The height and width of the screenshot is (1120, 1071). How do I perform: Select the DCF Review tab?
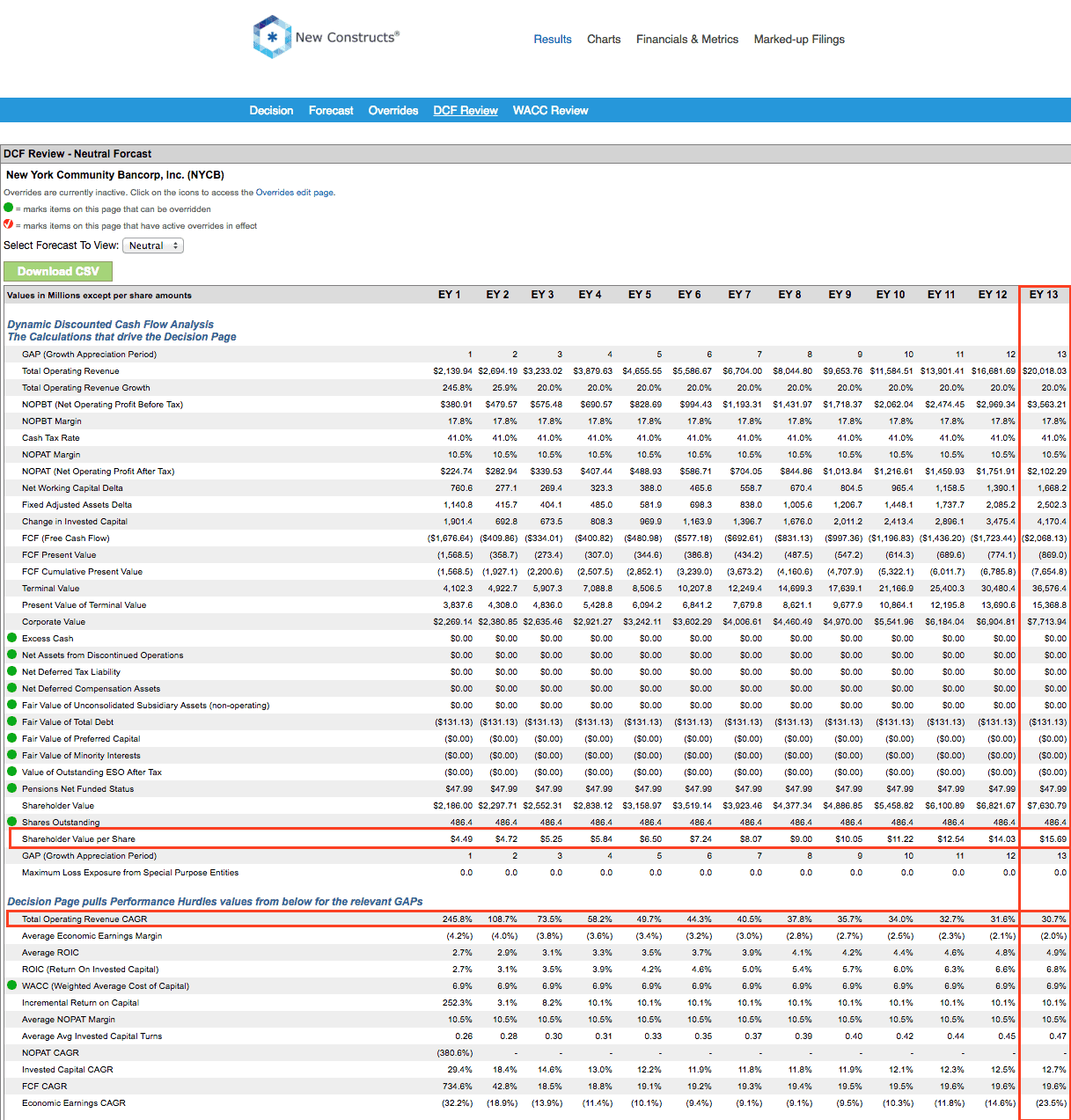pos(466,110)
